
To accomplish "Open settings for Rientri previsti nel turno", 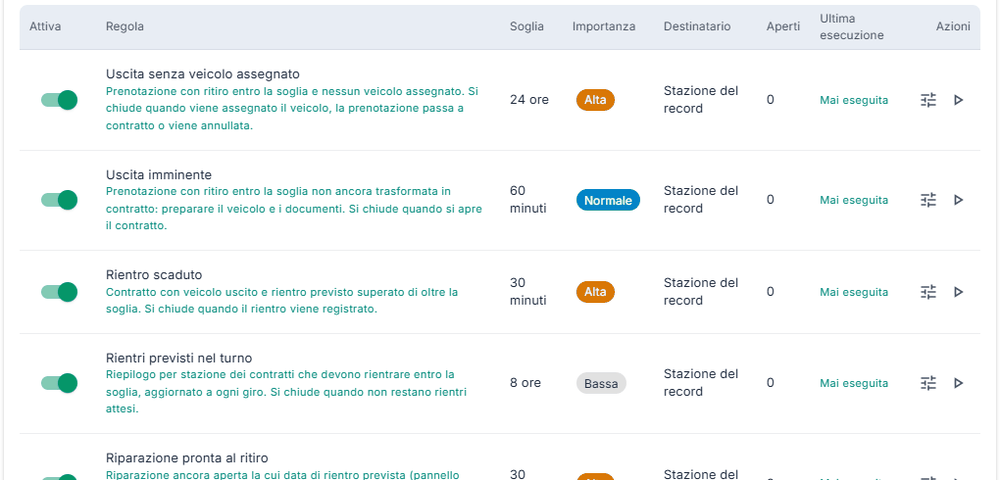I will point(929,383).
